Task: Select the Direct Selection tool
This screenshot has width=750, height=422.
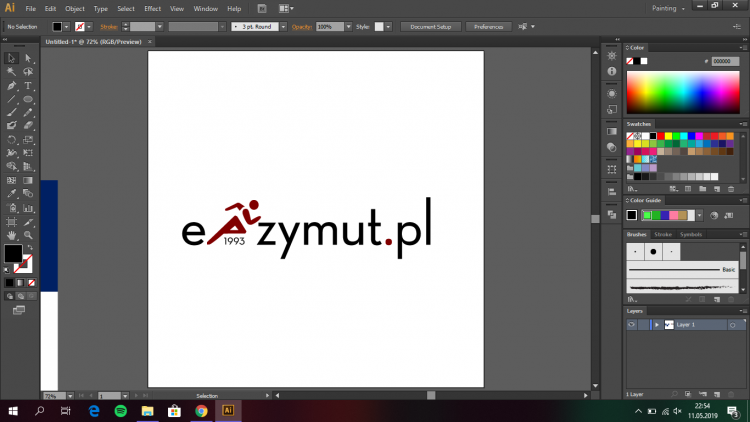Action: click(x=28, y=59)
